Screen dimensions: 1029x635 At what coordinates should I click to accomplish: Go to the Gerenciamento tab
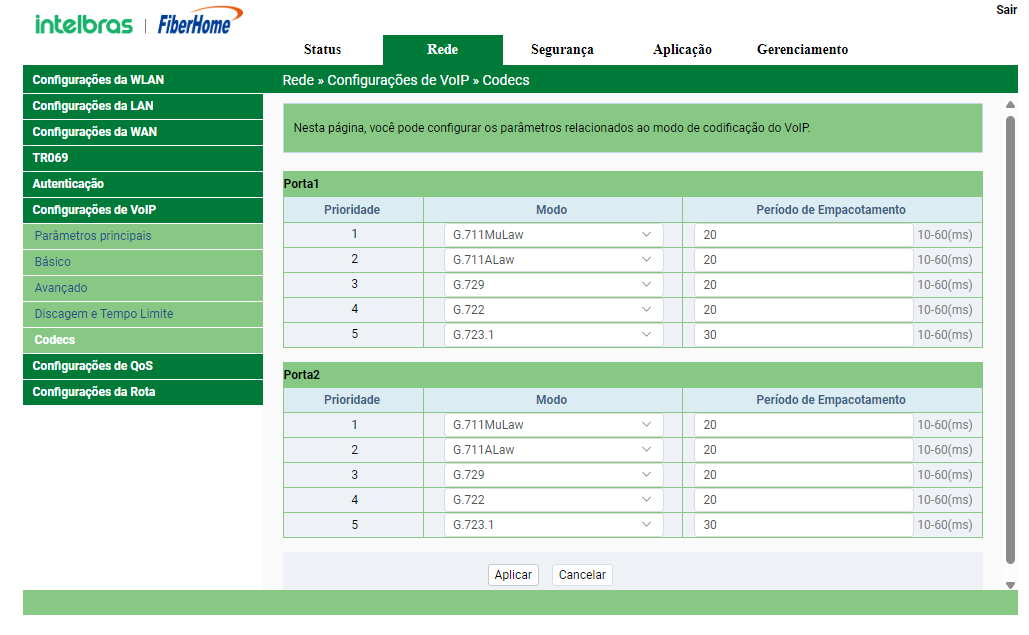802,50
